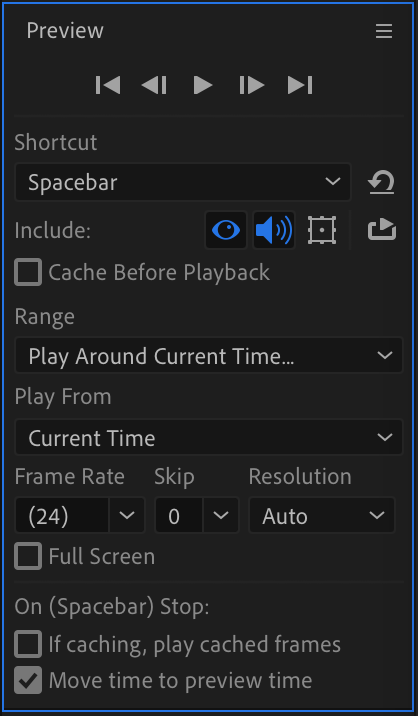This screenshot has width=418, height=716.
Task: Step forward one frame
Action: (x=252, y=85)
